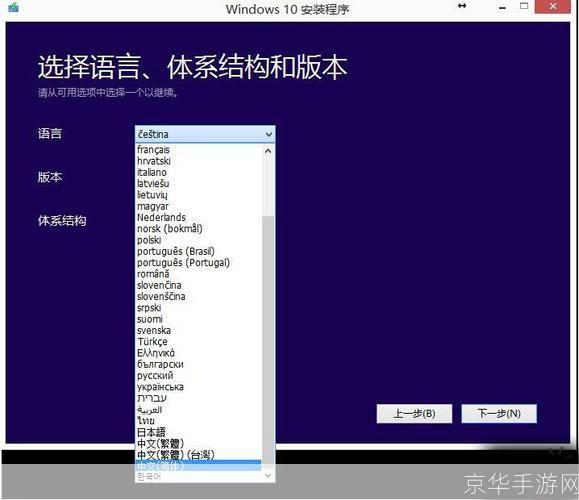579x500 pixels.
Task: Click the setup app icon in title bar
Action: [x=13, y=7]
